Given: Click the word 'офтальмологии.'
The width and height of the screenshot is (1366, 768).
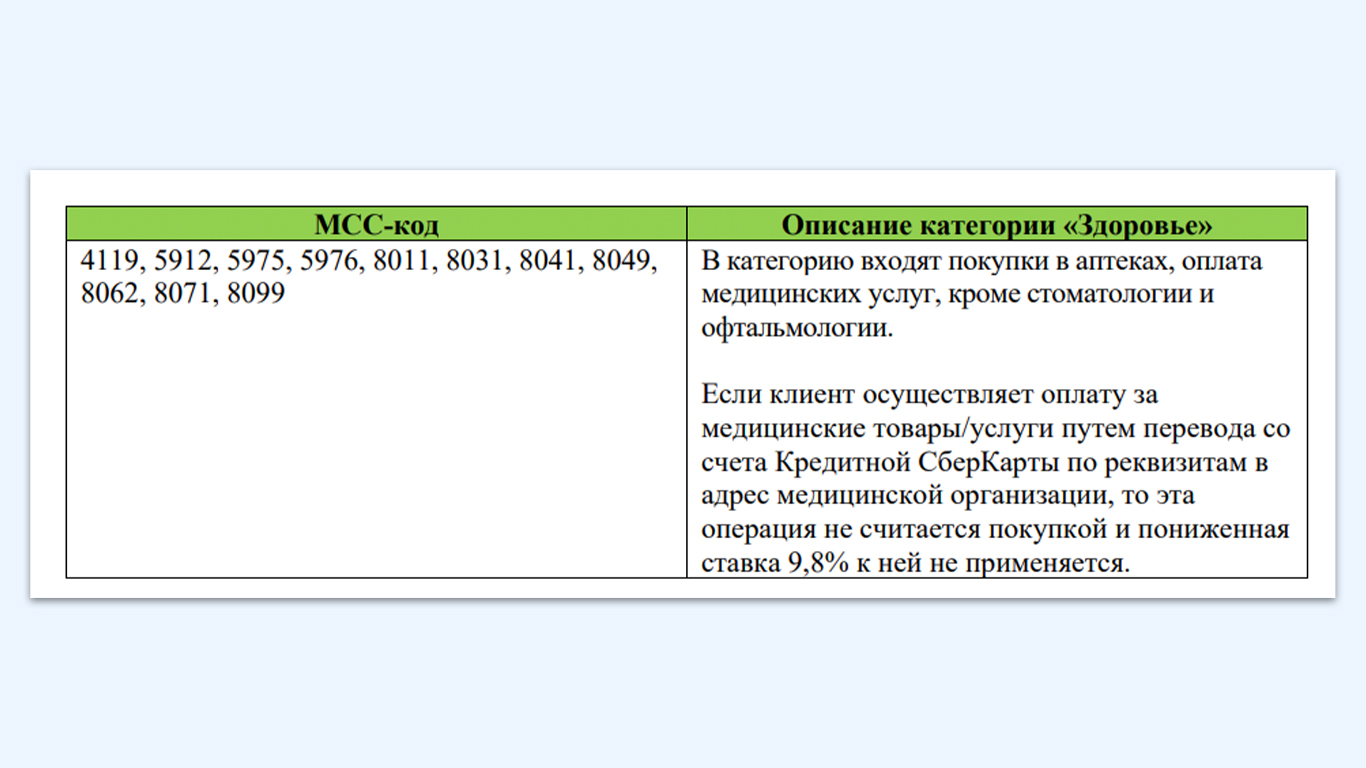Looking at the screenshot, I should coord(796,329).
